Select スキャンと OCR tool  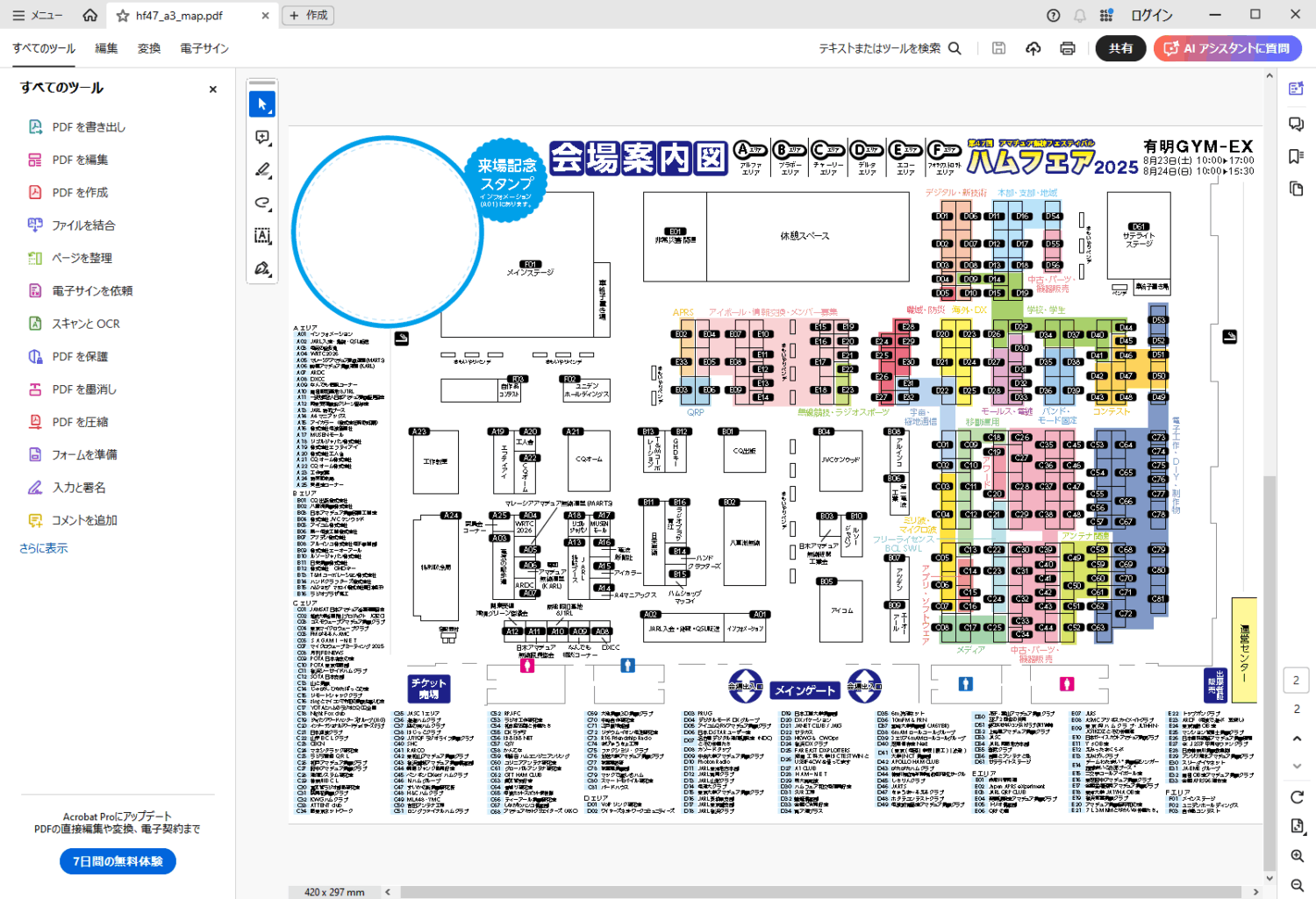pos(86,324)
